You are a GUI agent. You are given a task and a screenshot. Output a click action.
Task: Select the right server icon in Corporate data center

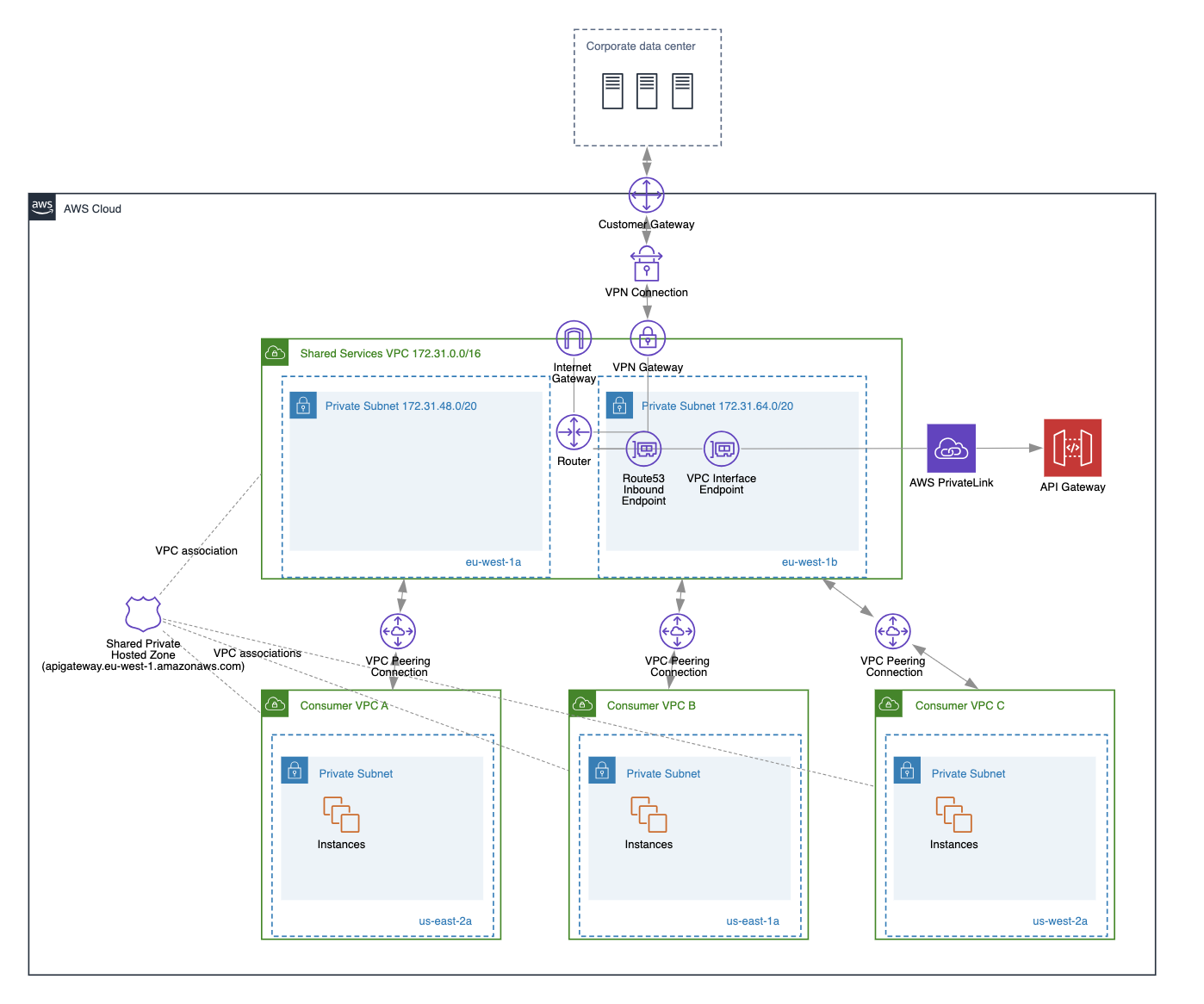(682, 91)
